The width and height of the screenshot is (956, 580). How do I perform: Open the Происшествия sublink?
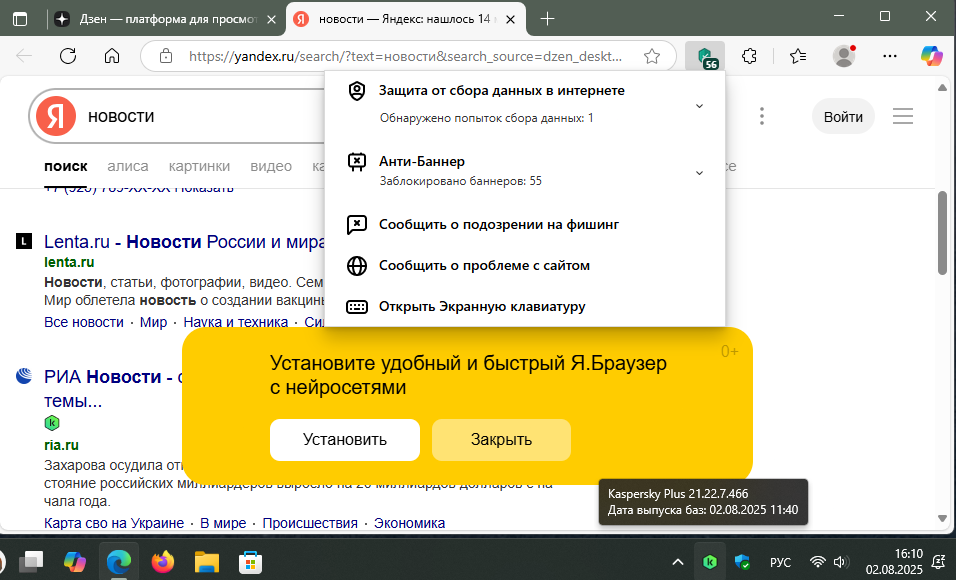310,523
